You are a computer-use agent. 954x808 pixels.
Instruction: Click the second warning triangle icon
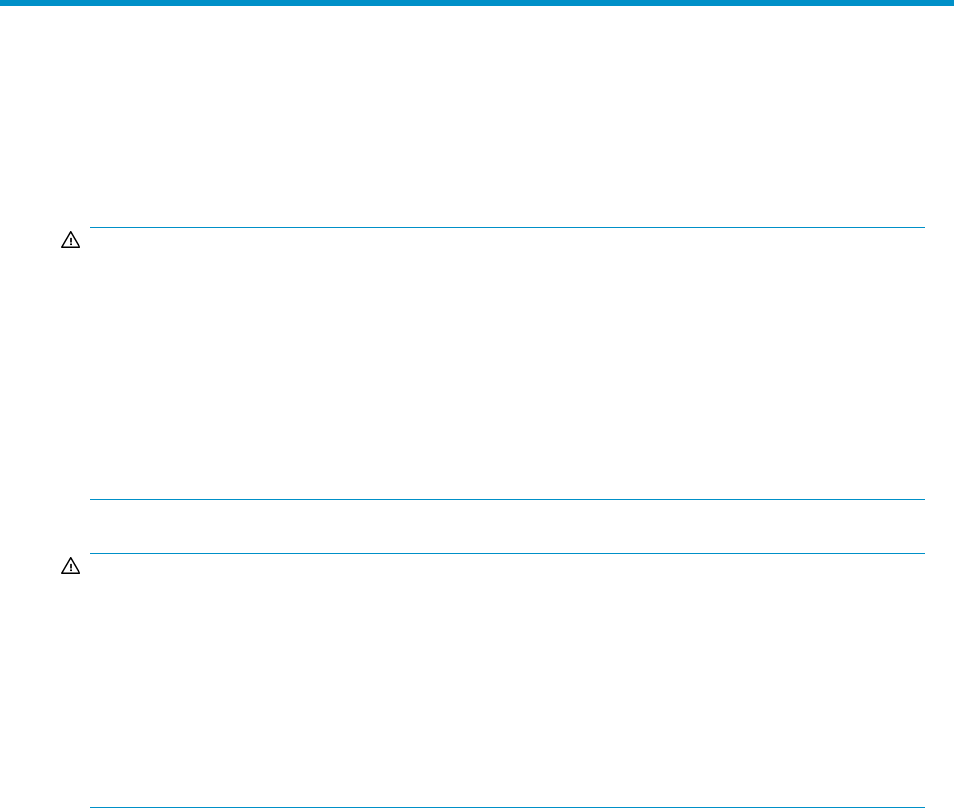71,567
